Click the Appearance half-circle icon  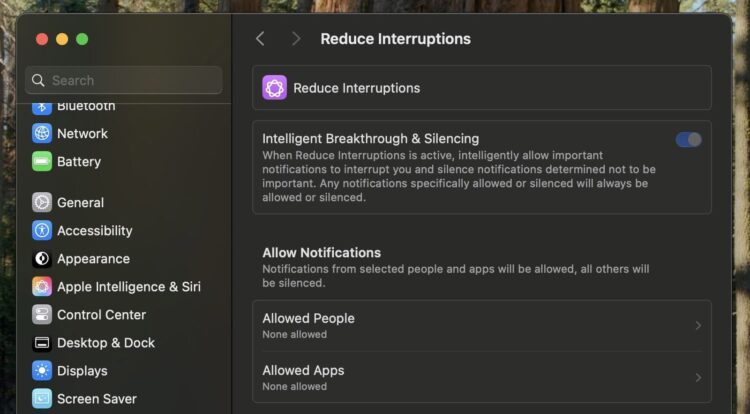(x=42, y=259)
